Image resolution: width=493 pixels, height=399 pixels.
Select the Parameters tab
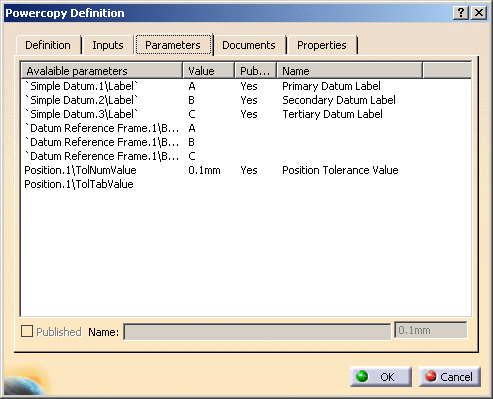[173, 45]
